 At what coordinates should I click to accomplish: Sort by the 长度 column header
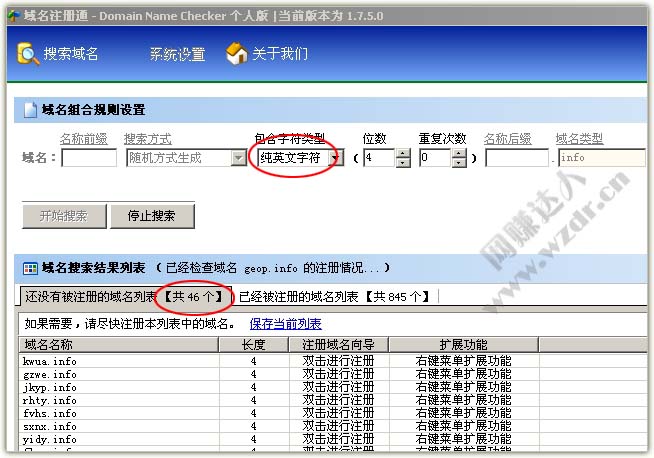click(x=254, y=345)
